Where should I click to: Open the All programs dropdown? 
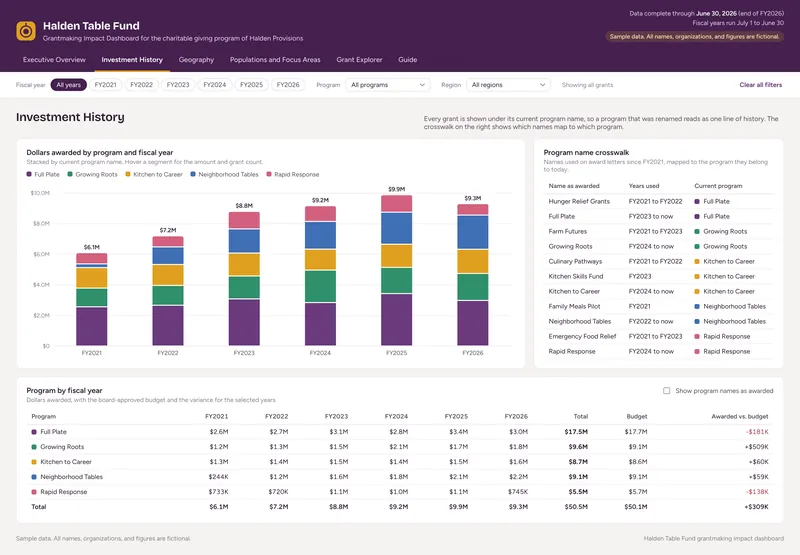click(388, 85)
